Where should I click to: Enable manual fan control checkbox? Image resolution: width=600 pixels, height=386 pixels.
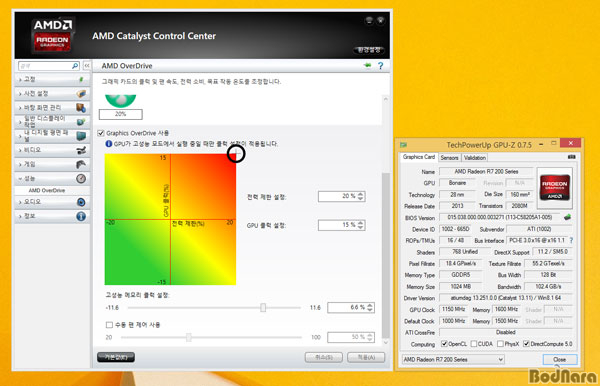(109, 325)
